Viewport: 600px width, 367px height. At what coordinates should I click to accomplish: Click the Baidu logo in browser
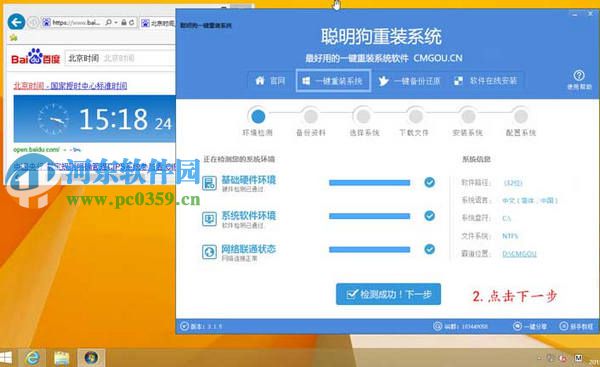[36, 57]
